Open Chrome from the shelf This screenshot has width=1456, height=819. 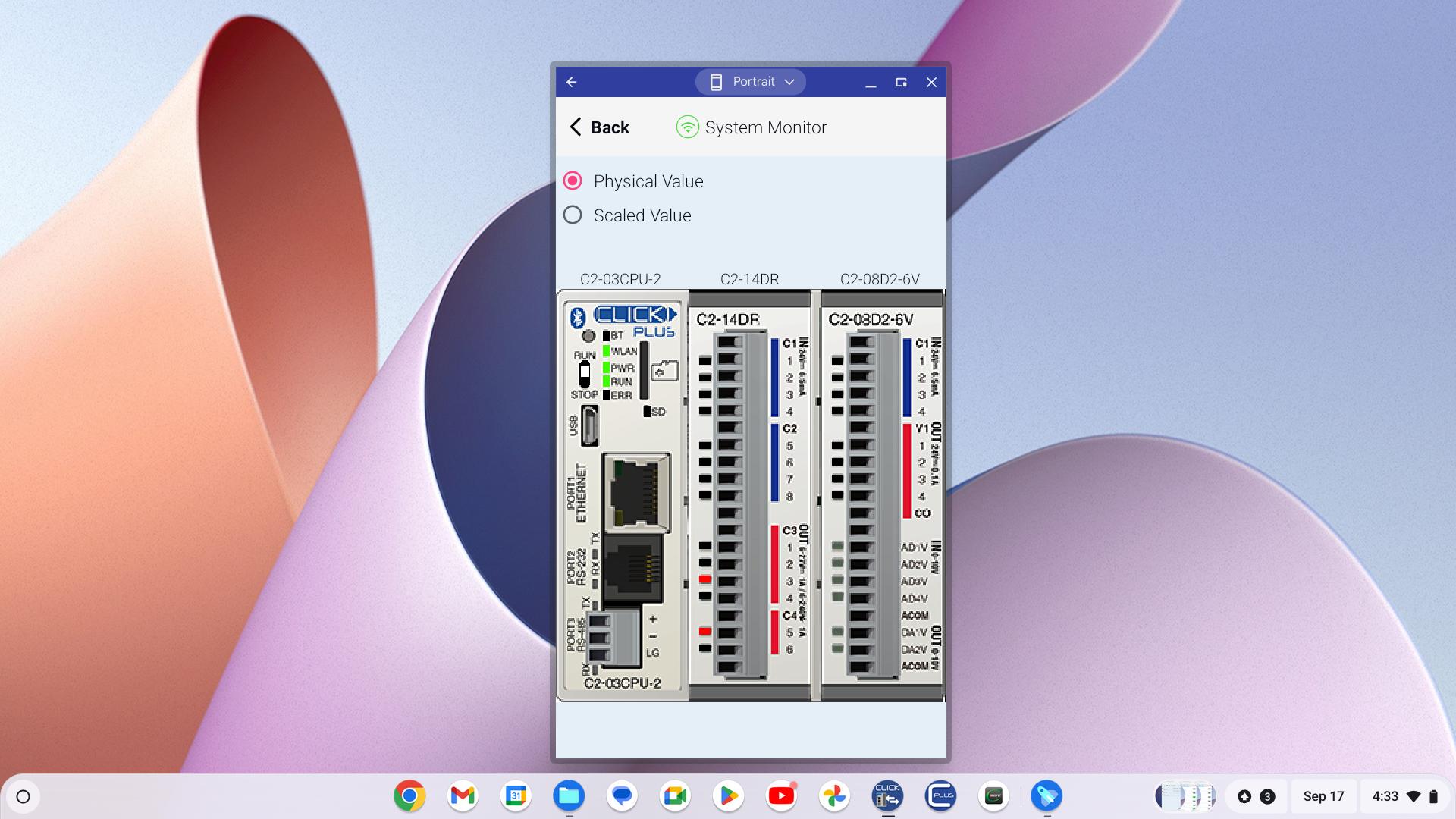click(x=409, y=796)
